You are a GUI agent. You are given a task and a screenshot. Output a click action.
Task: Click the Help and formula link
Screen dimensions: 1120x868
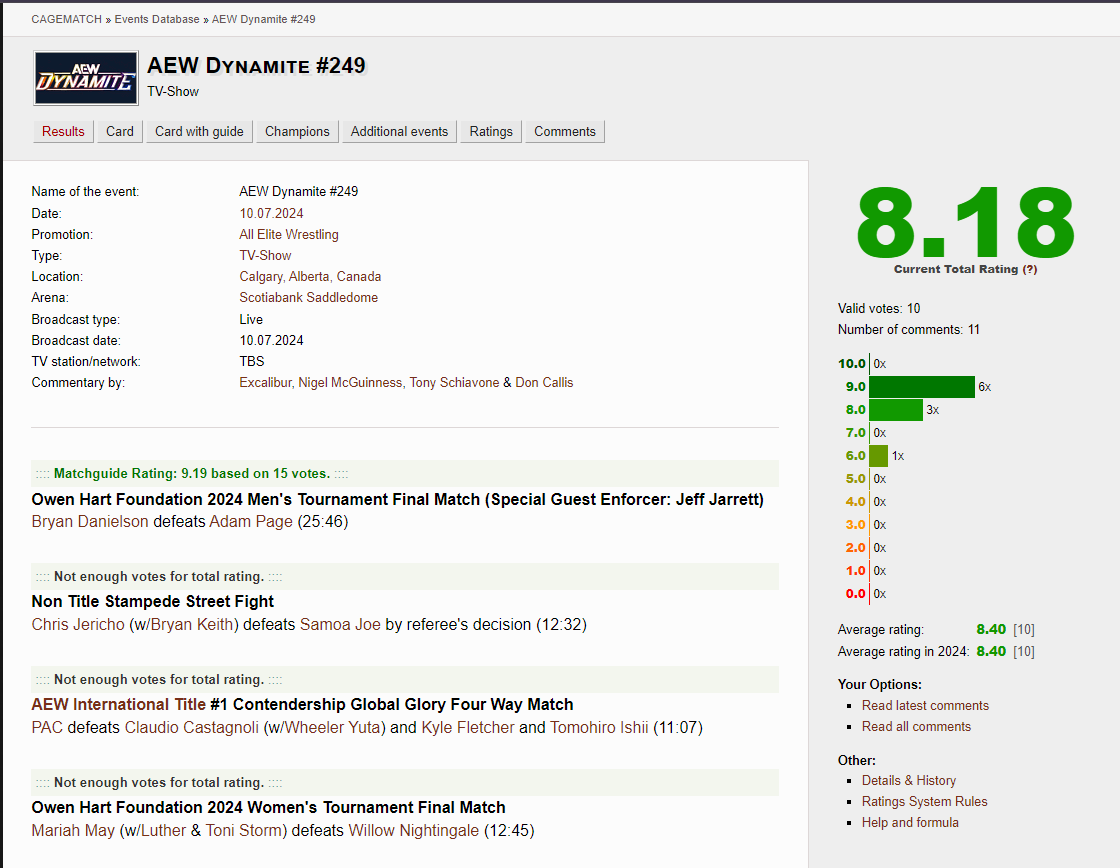tap(910, 822)
